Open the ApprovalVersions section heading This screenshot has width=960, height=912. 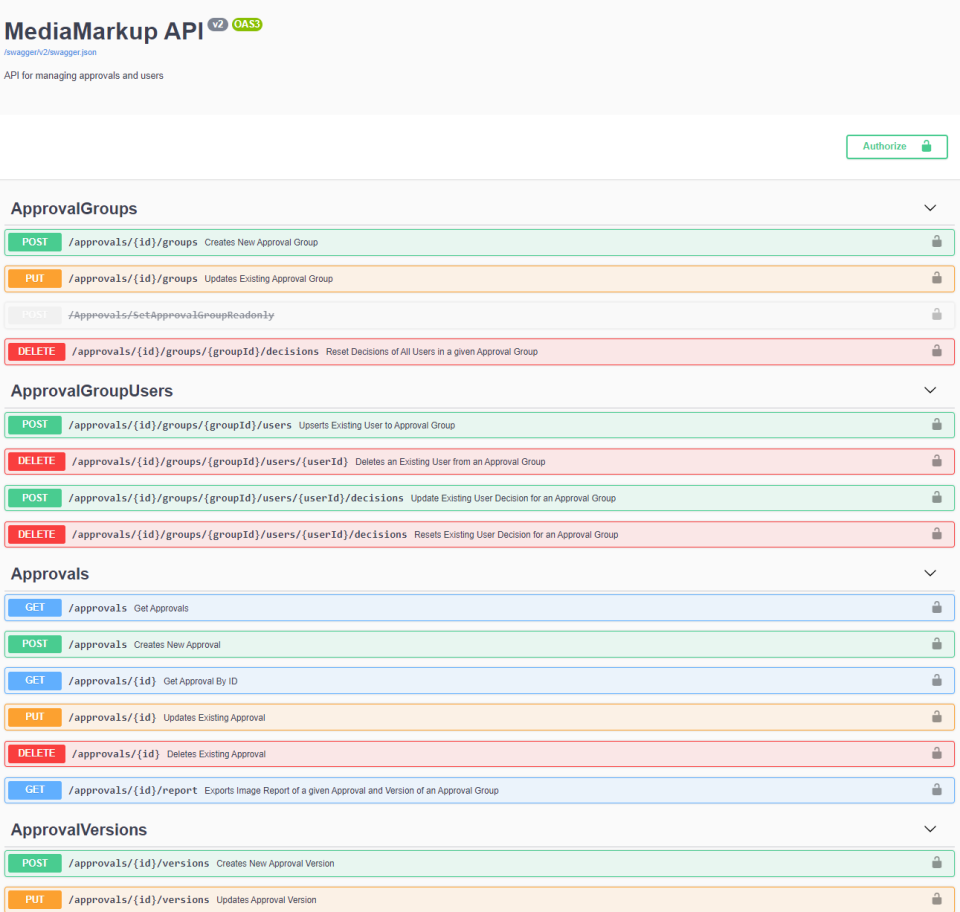pos(79,830)
